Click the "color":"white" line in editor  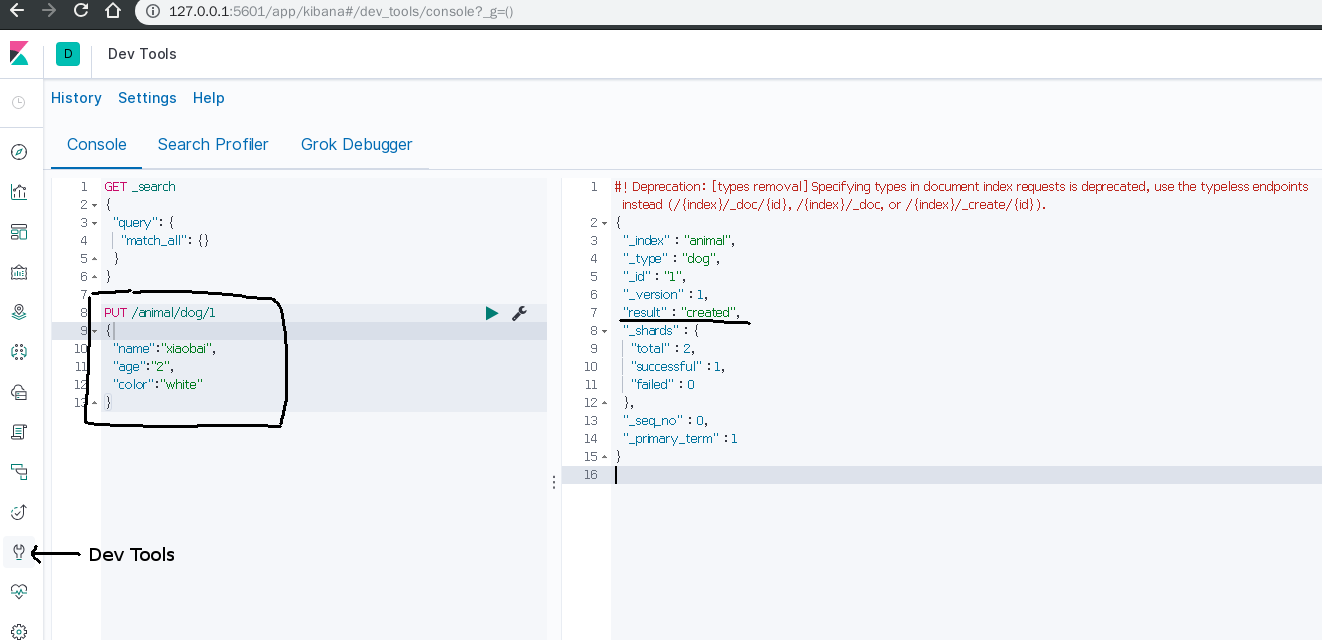point(157,385)
